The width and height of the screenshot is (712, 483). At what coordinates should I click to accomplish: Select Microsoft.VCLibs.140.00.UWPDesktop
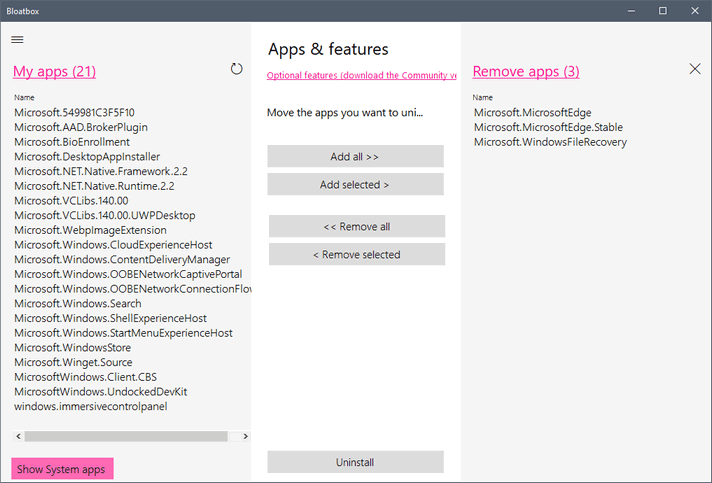pyautogui.click(x=105, y=215)
